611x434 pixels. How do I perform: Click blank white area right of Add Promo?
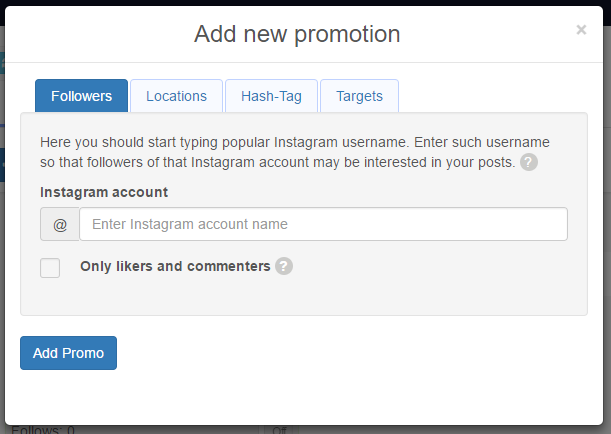351,353
